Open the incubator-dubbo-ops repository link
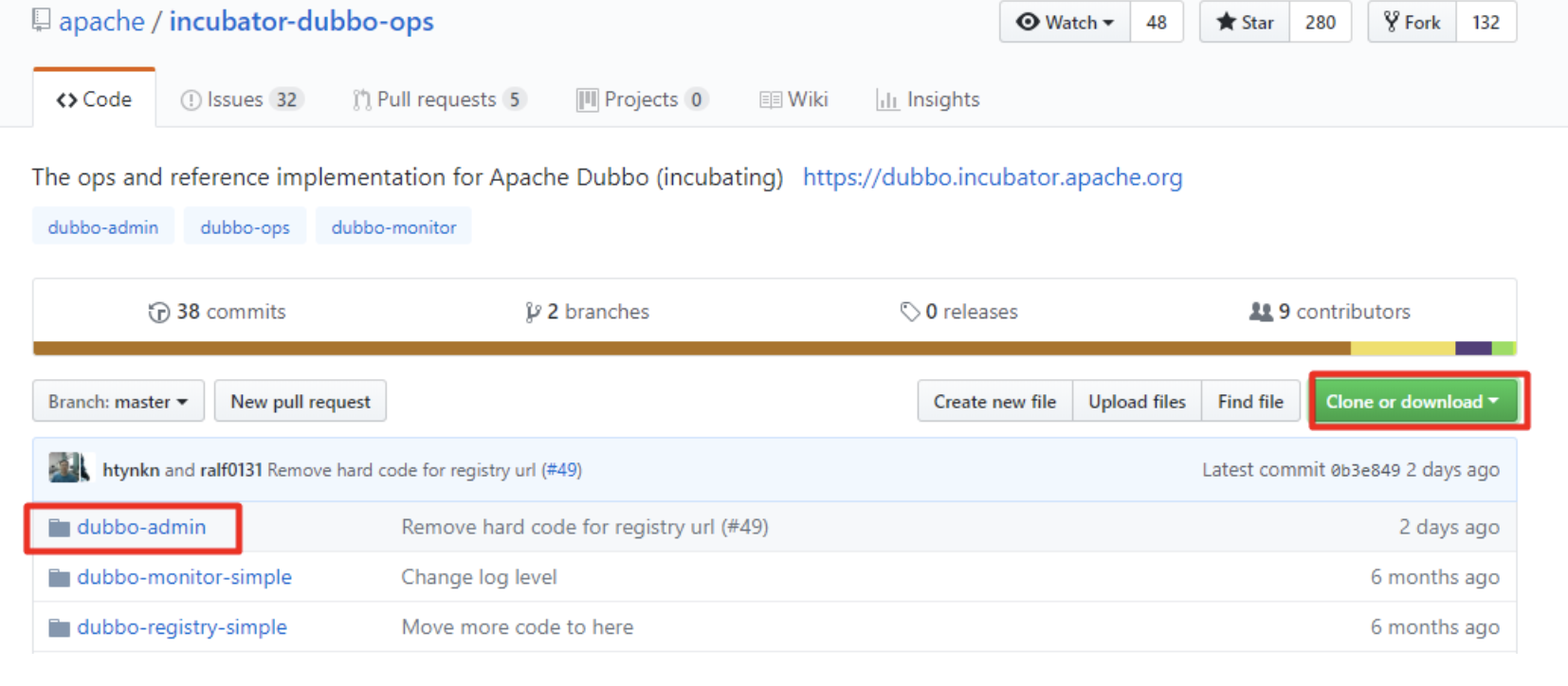1568x686 pixels. pyautogui.click(x=301, y=21)
